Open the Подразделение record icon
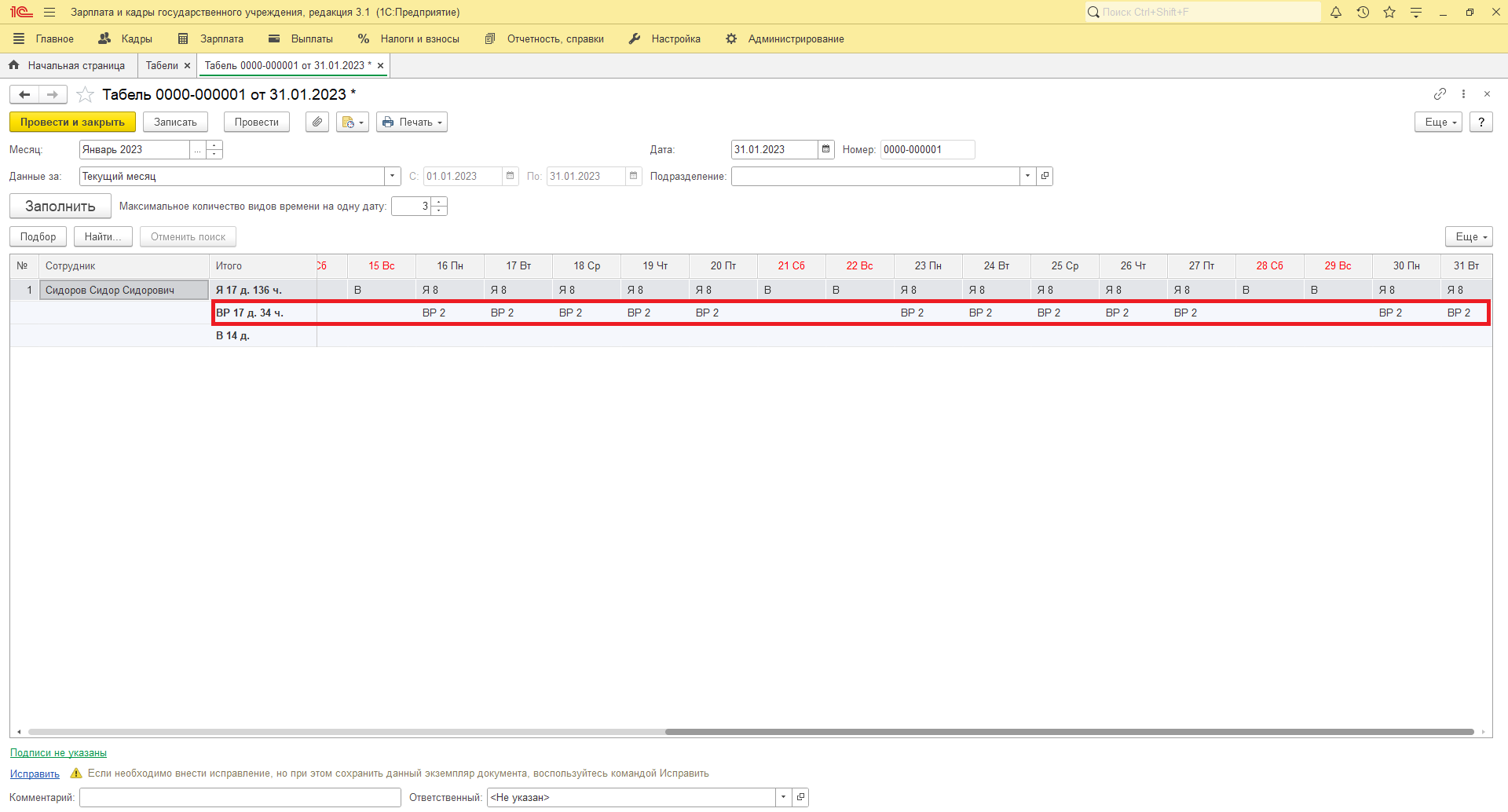 coord(1045,176)
